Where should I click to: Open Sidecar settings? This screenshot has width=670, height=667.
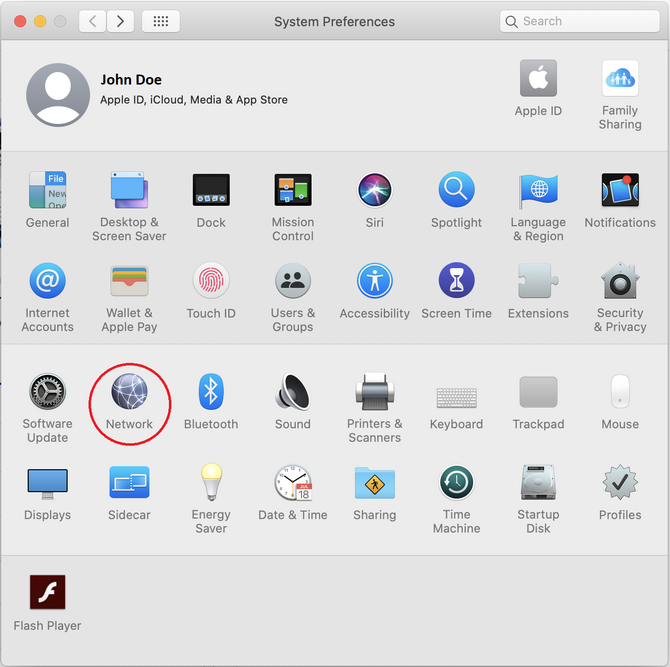tap(129, 482)
